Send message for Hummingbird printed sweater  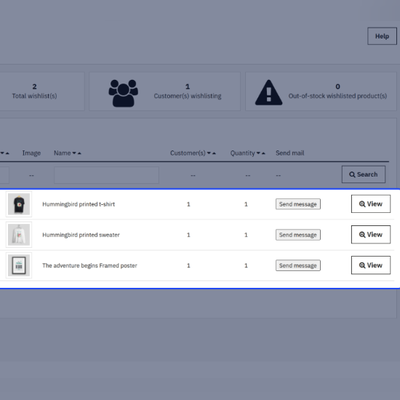click(x=298, y=235)
